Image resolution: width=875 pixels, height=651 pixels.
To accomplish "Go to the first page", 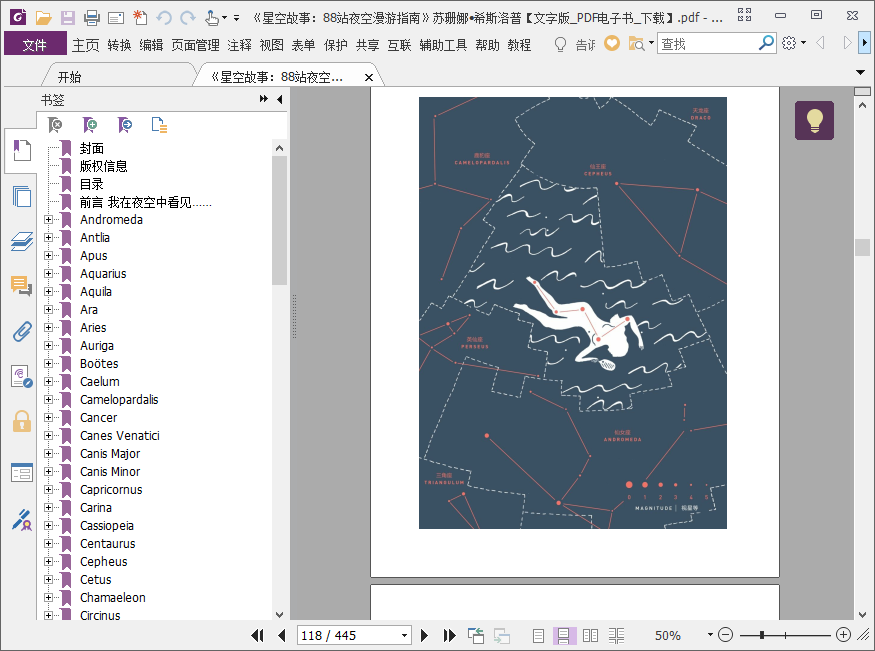I will [257, 635].
